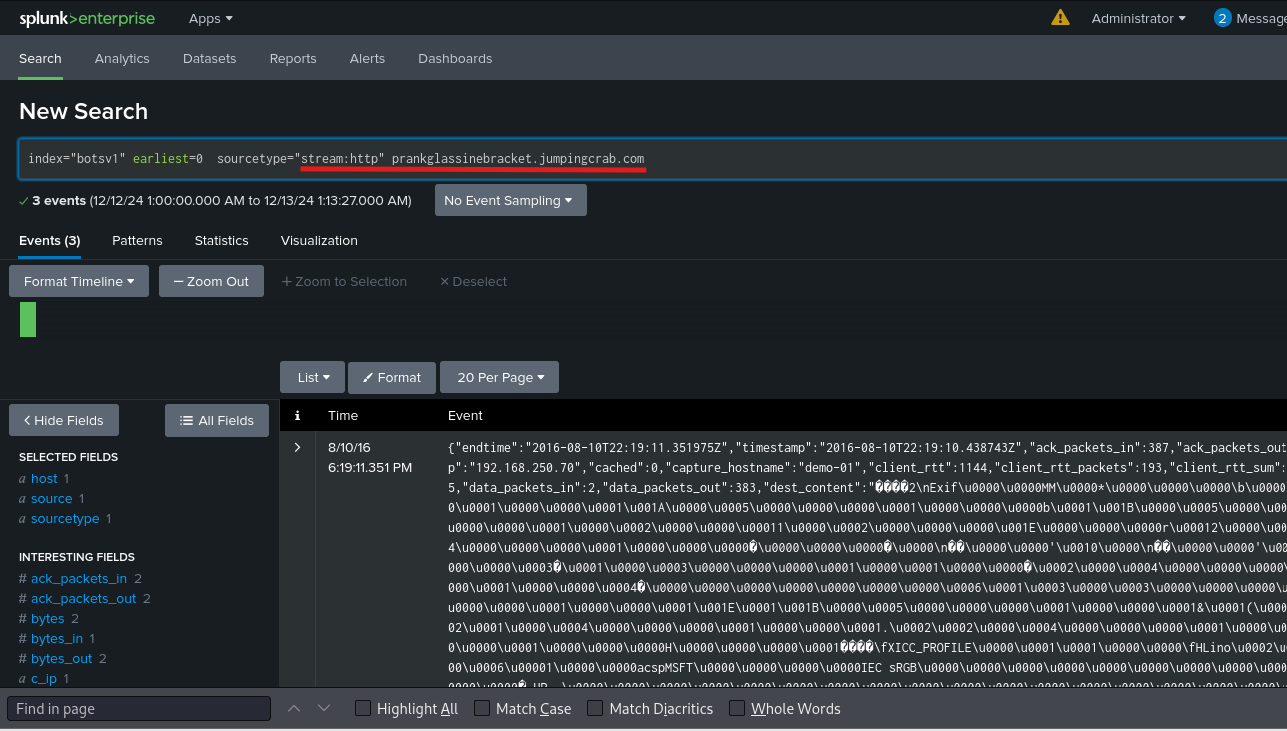The height and width of the screenshot is (731, 1287).
Task: Open the 20 Per Page dropdown
Action: tap(499, 377)
